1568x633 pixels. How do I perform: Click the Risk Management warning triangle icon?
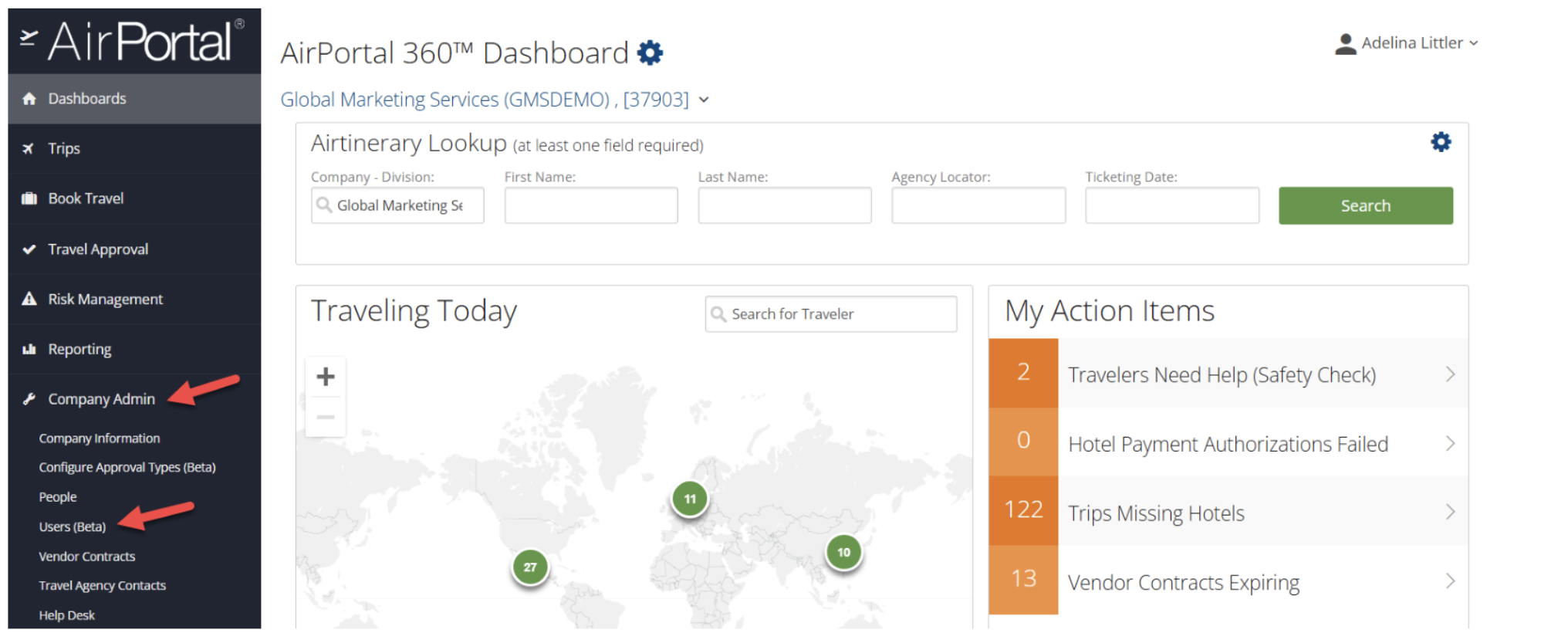(29, 299)
